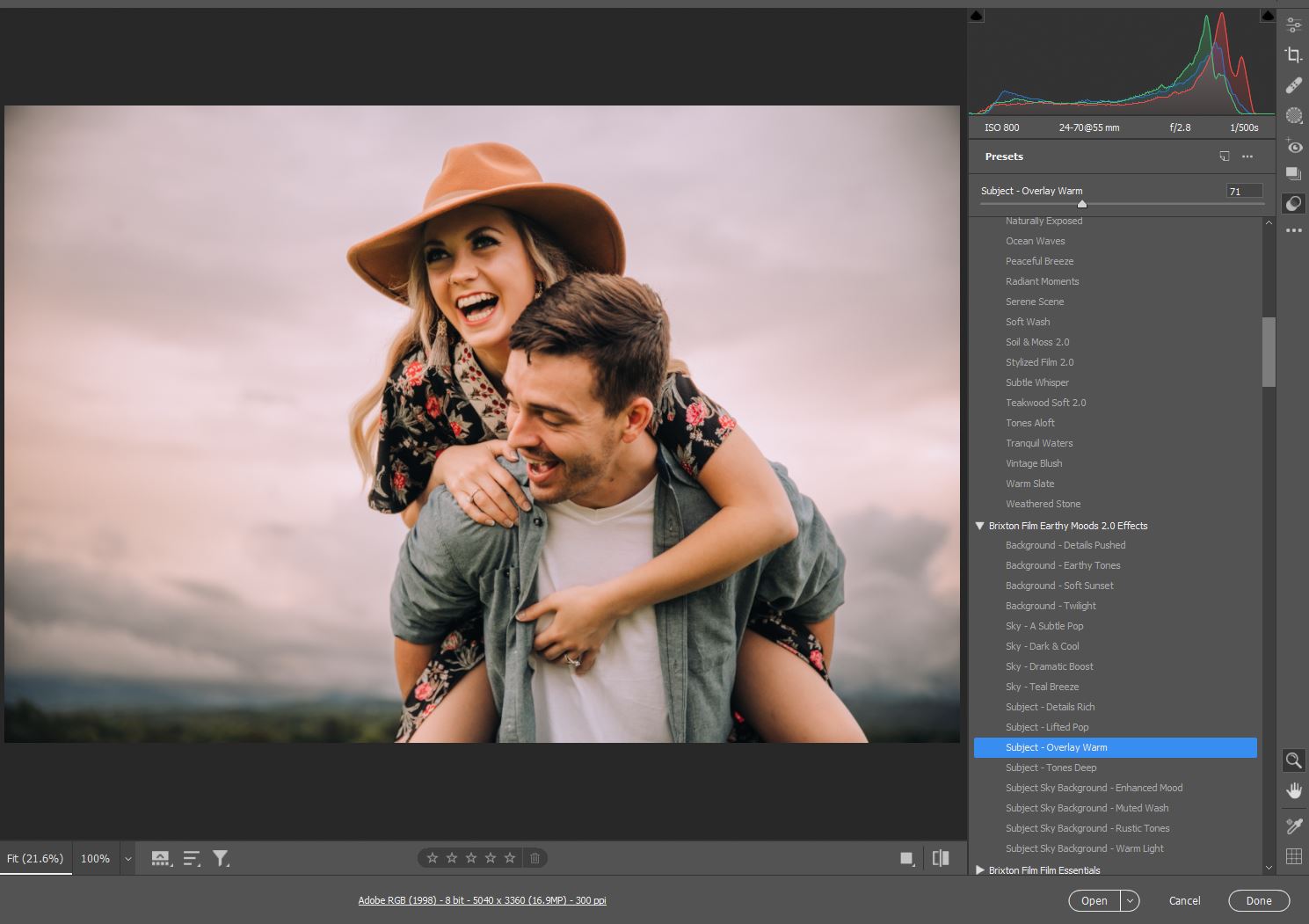Select the Red Eye removal tool
1309x924 pixels.
point(1293,146)
